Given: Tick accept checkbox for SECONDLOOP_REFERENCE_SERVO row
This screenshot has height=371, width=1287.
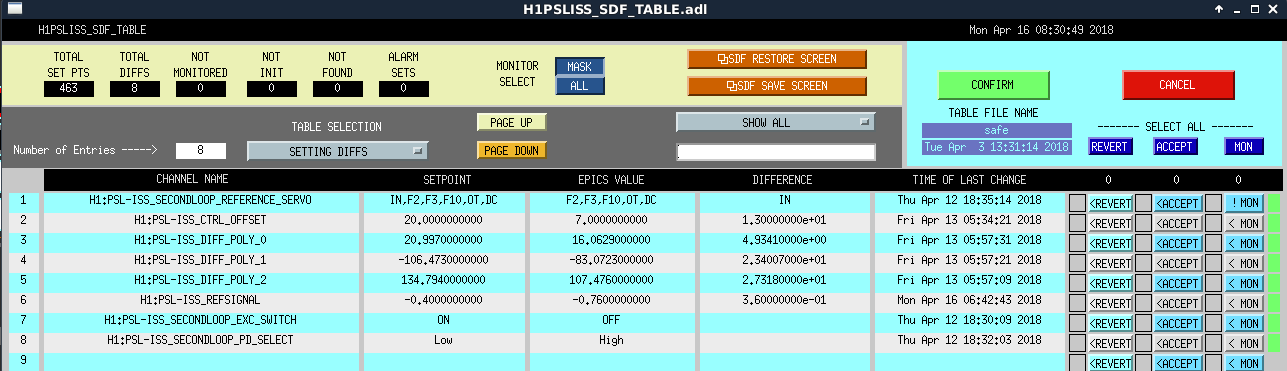Looking at the screenshot, I should coord(1144,202).
